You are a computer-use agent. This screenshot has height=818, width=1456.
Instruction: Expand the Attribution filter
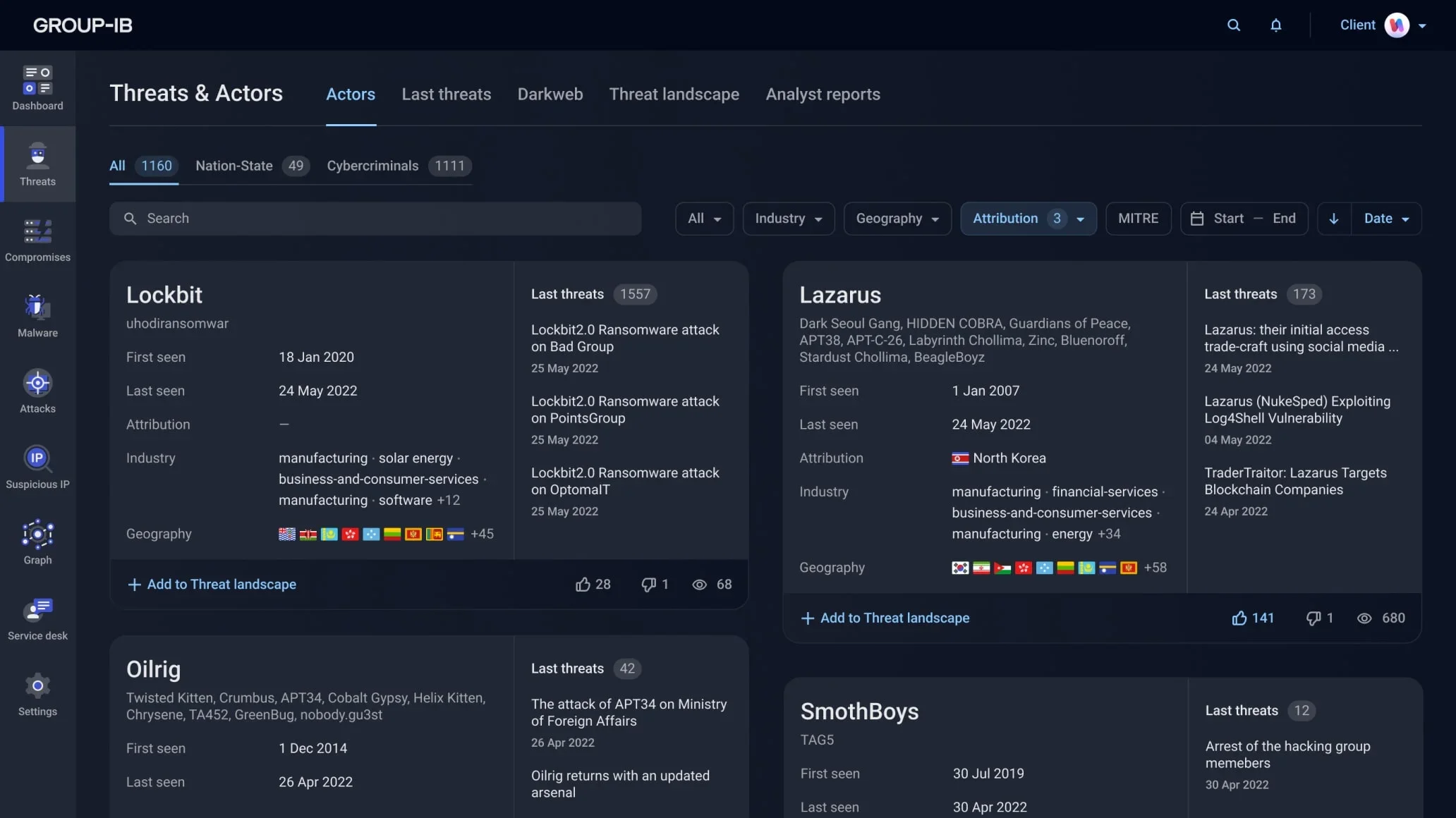point(1028,219)
